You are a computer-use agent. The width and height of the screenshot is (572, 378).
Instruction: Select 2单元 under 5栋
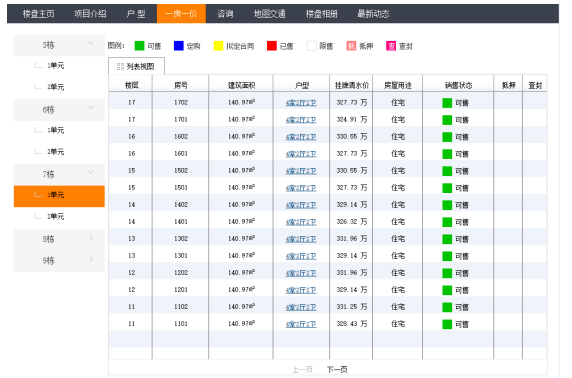(55, 87)
